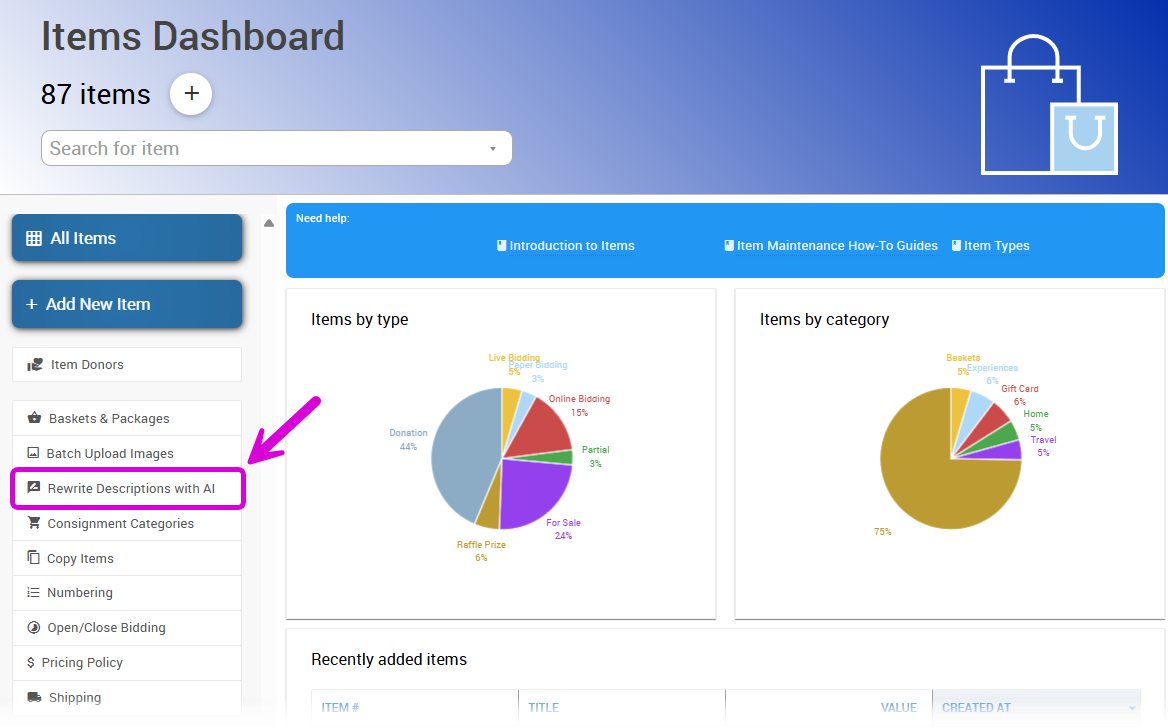
Task: Select Copy Items entry
Action: click(x=127, y=558)
